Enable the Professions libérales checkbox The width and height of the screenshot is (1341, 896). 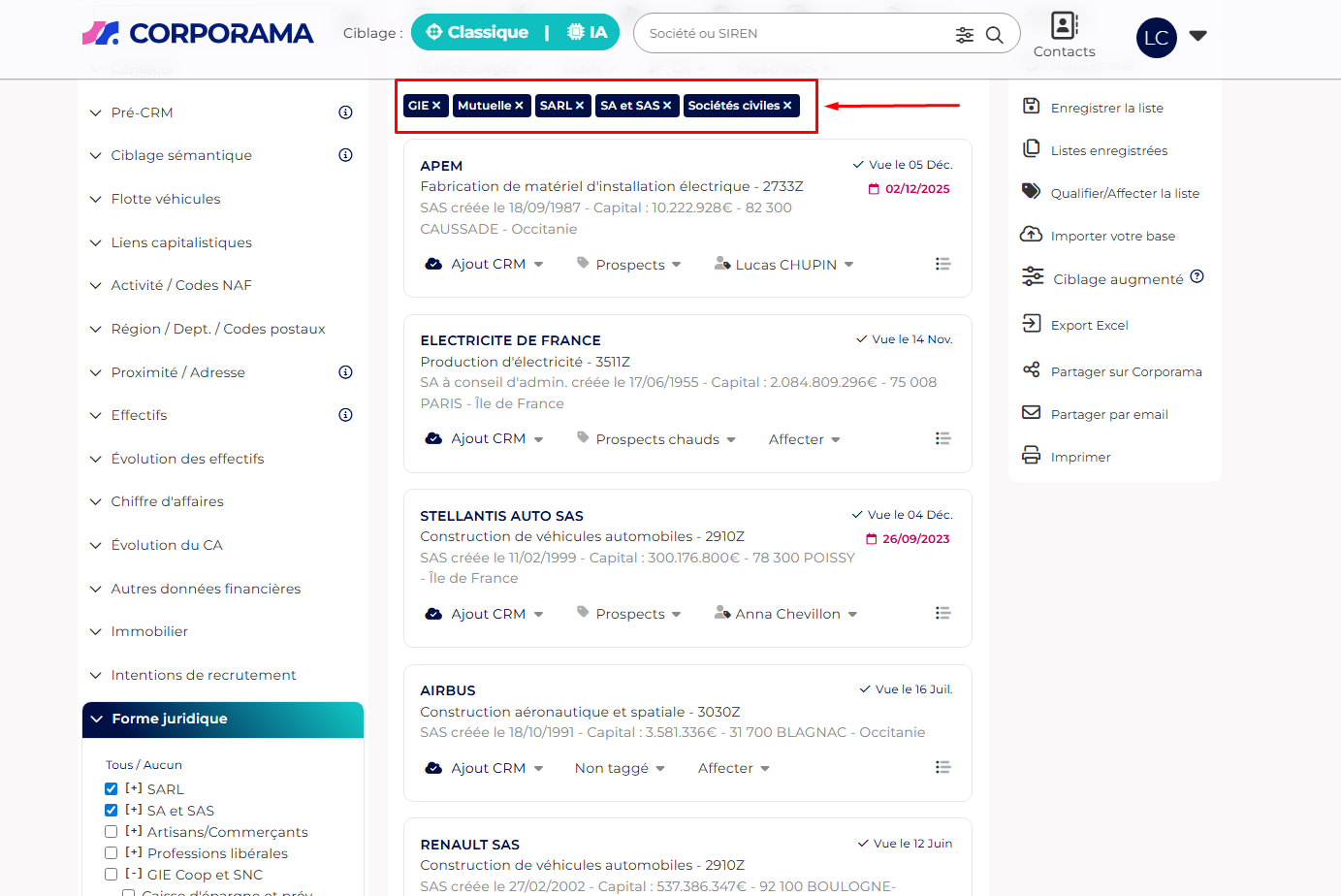pyautogui.click(x=112, y=853)
